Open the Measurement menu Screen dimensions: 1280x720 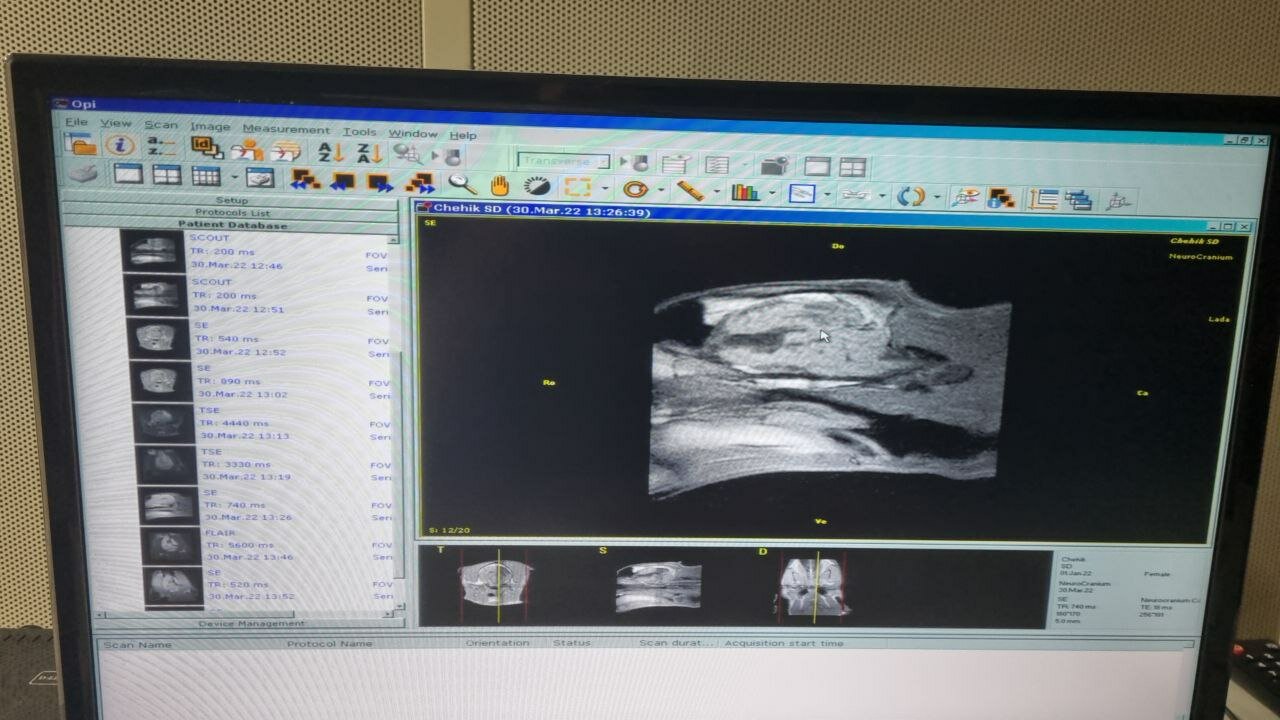pyautogui.click(x=286, y=129)
